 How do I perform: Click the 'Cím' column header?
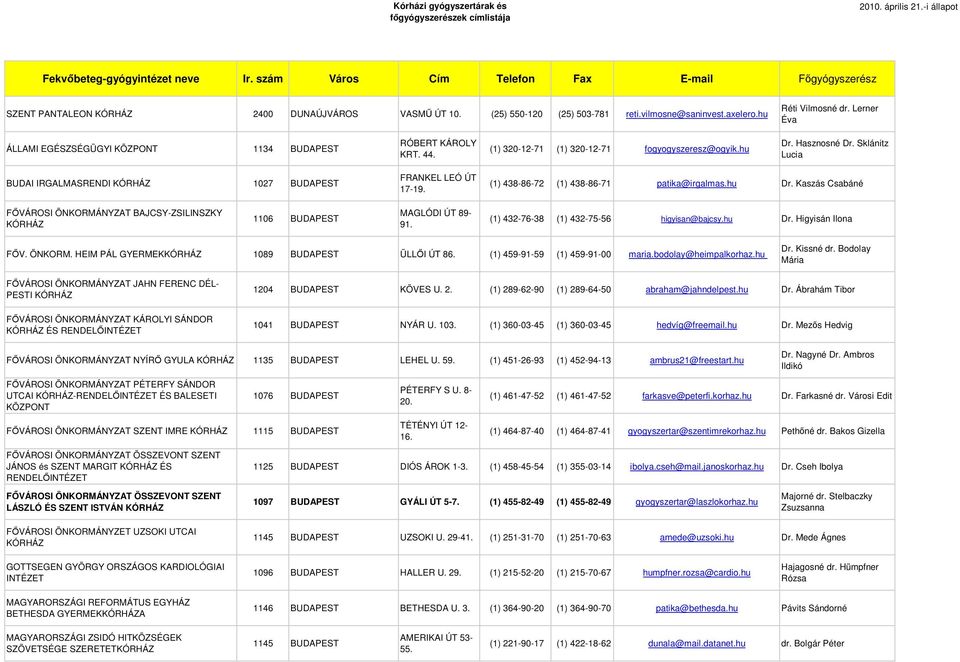tap(439, 78)
